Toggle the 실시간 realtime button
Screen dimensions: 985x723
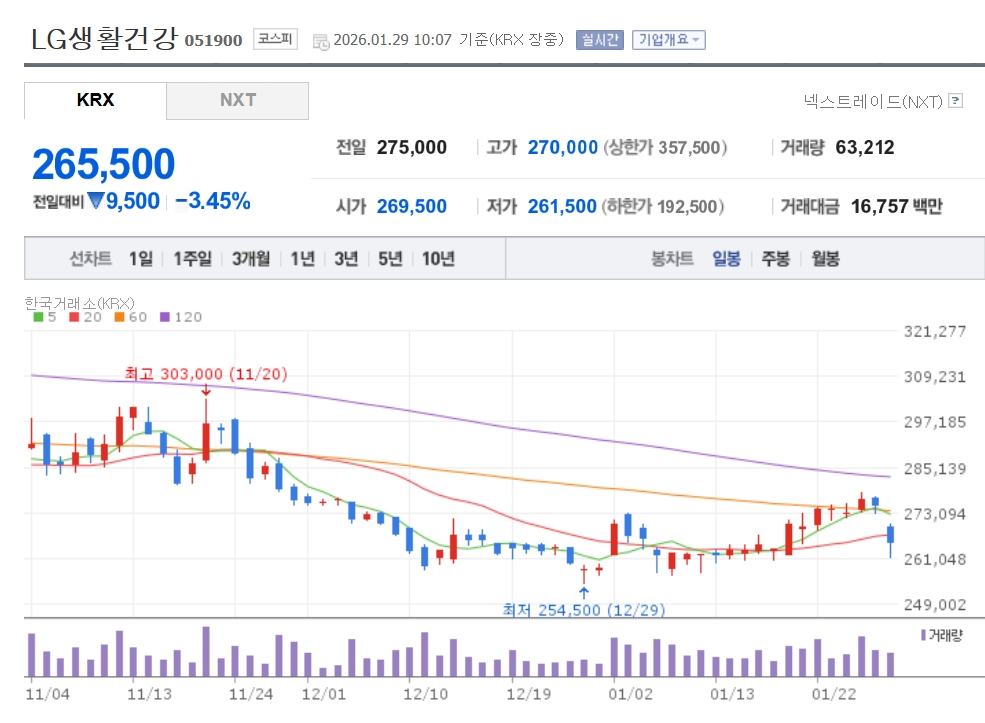pos(599,40)
